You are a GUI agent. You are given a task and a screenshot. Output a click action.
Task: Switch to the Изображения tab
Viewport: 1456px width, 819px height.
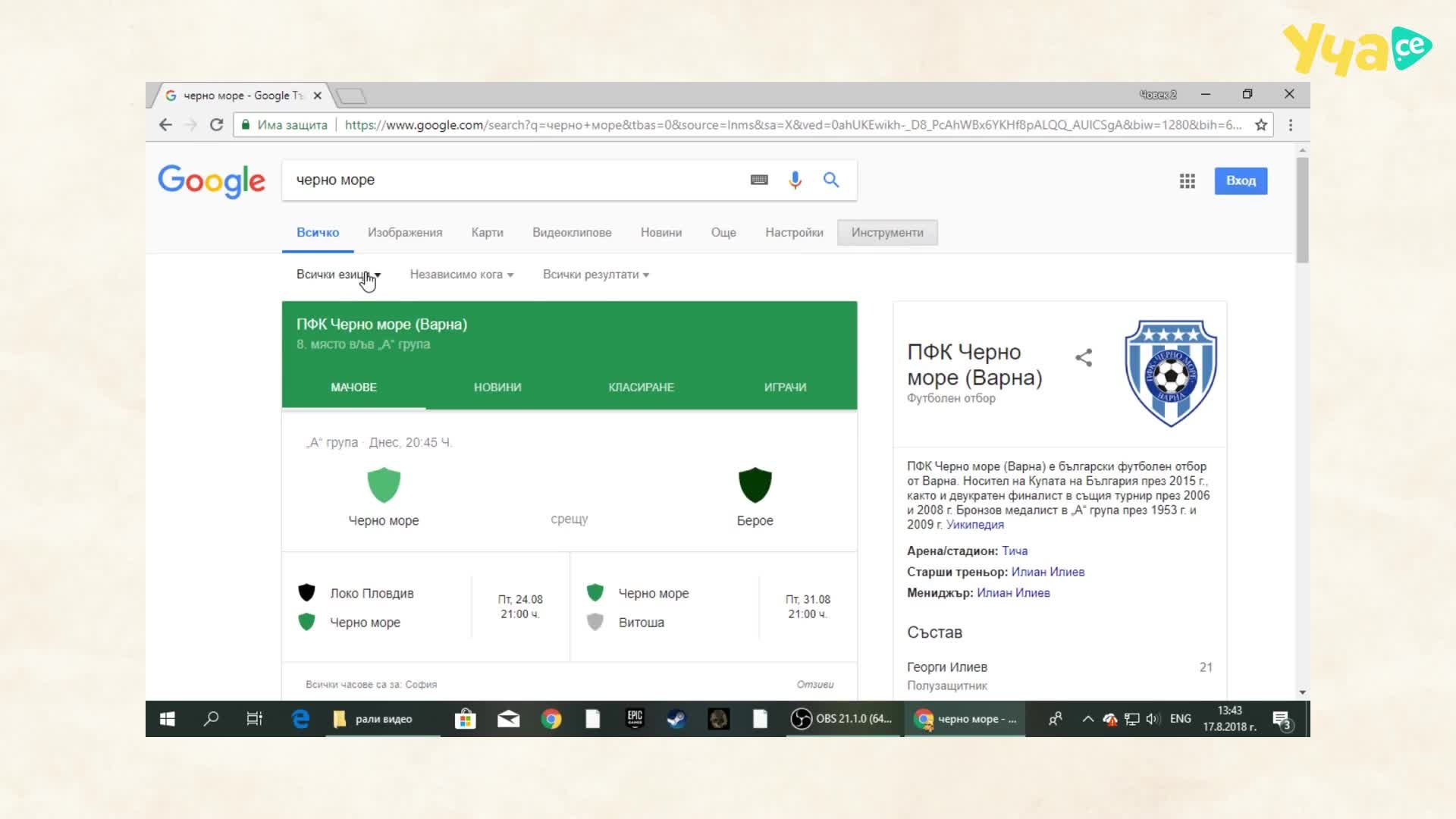[x=405, y=233]
